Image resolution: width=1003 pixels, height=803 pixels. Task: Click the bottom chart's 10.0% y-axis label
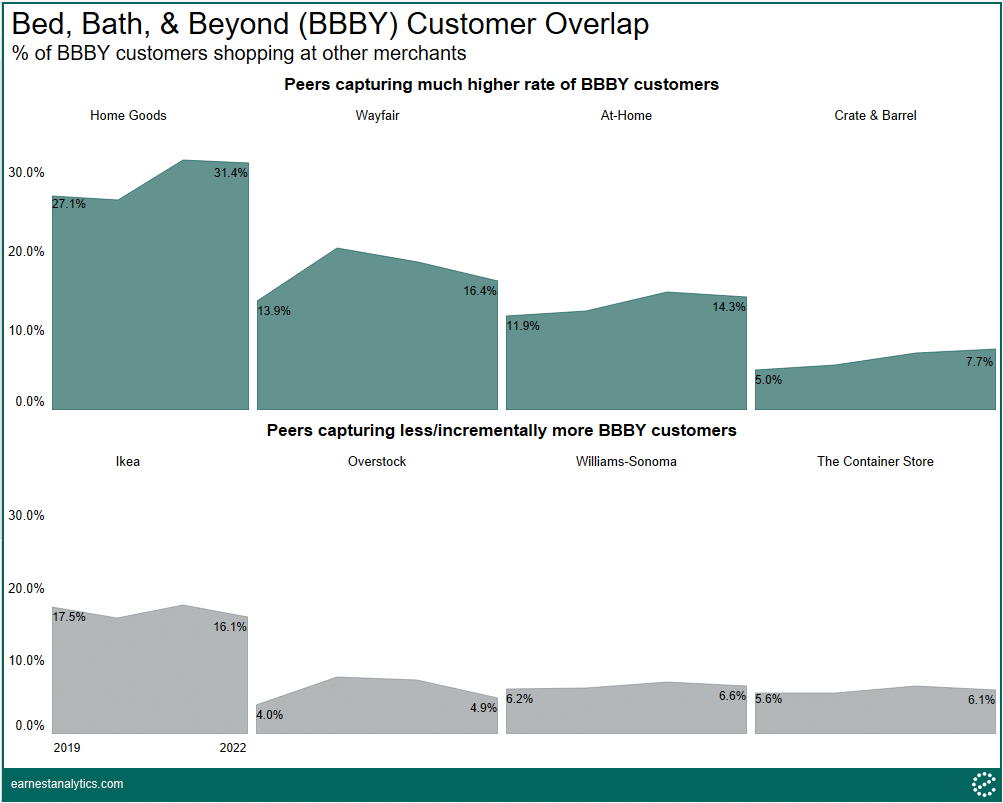(x=26, y=660)
